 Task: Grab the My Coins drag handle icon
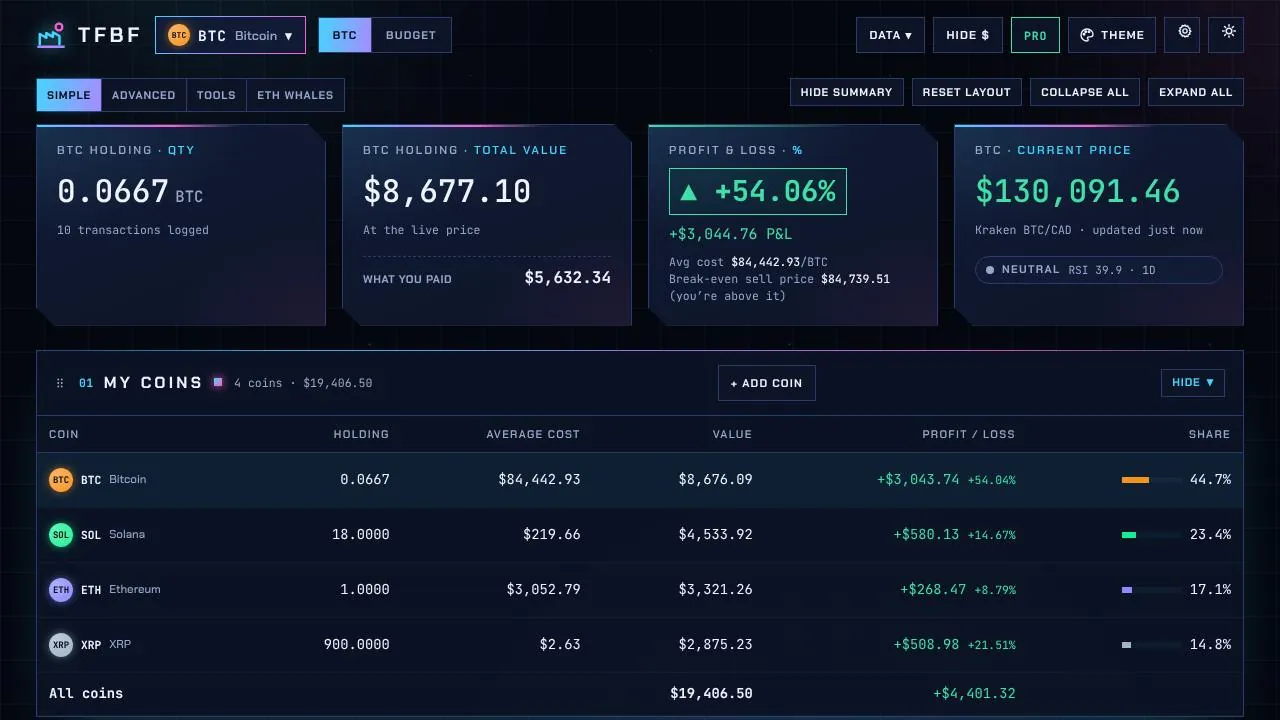coord(60,383)
